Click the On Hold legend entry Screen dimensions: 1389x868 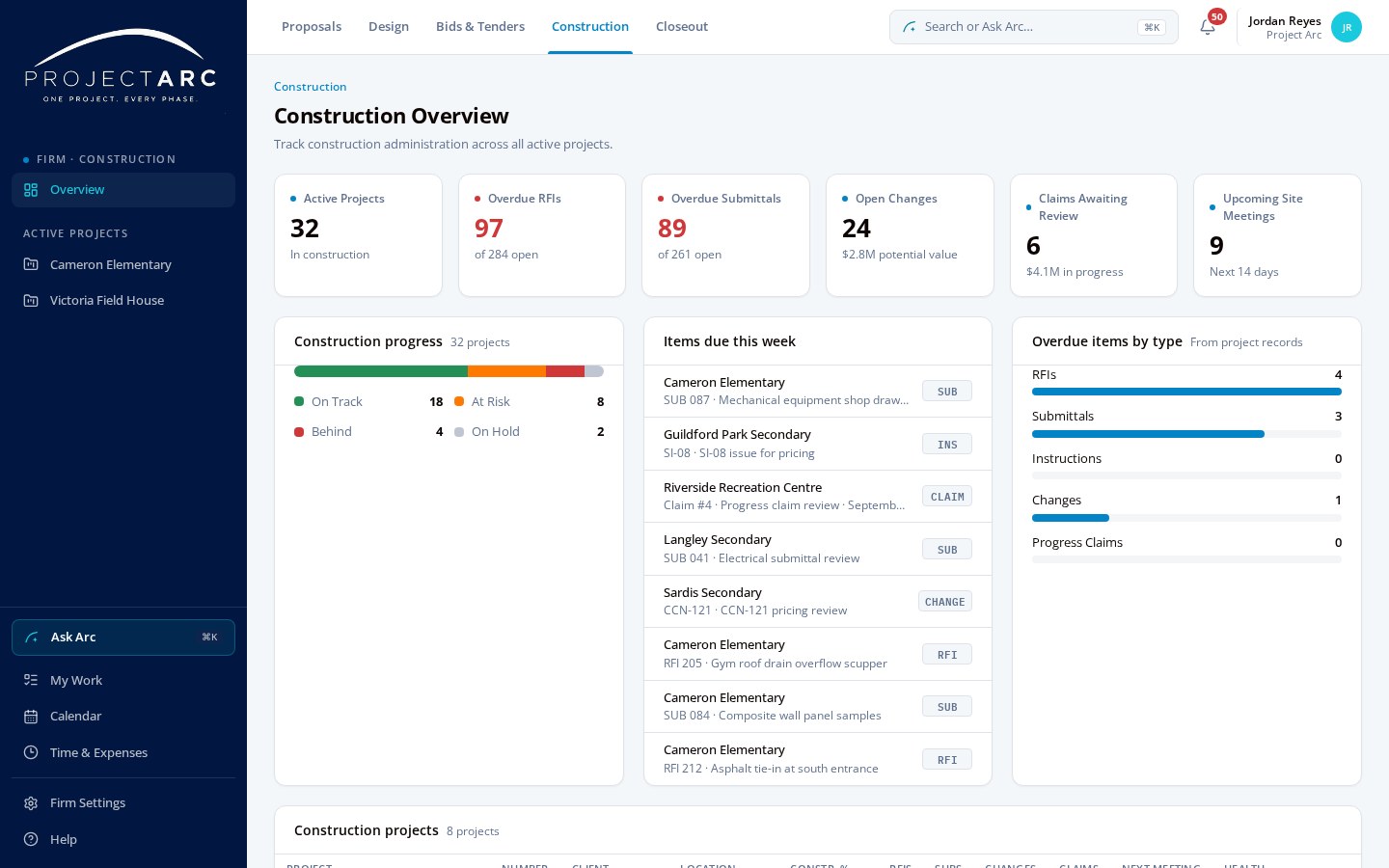tap(529, 432)
